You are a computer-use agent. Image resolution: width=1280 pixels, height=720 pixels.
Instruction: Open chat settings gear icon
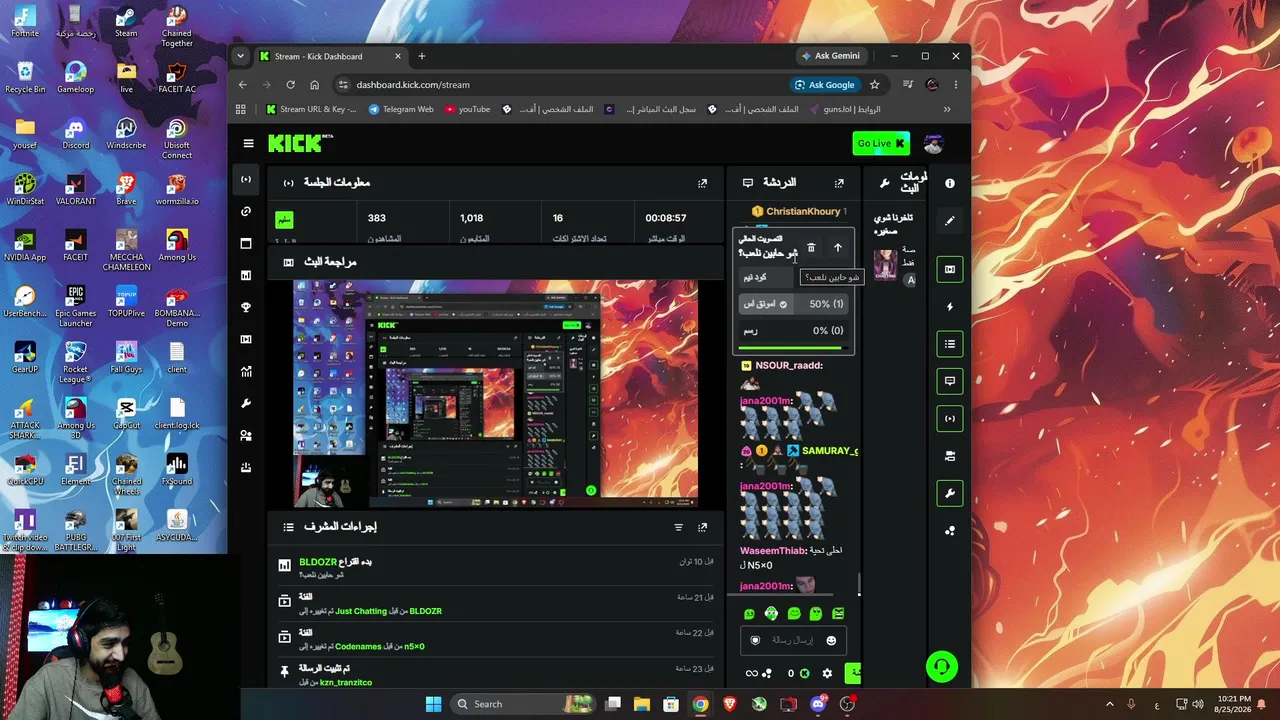pos(827,674)
